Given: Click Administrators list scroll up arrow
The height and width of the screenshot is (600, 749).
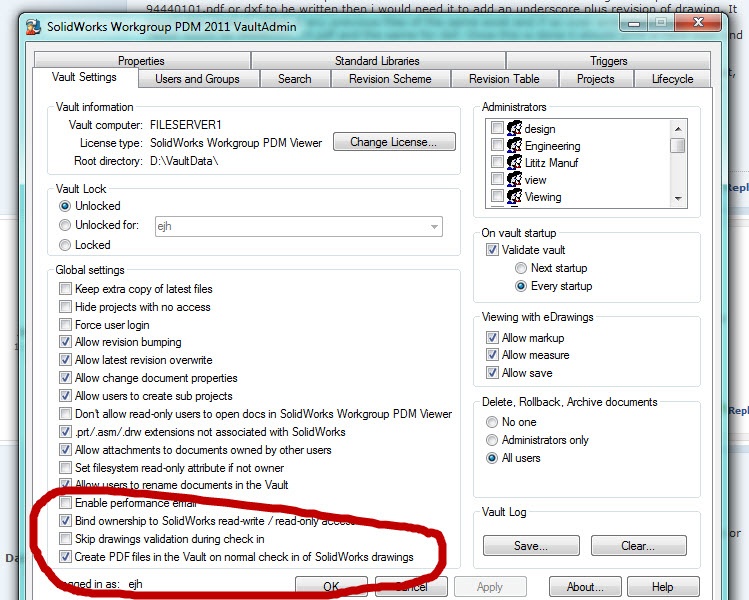Looking at the screenshot, I should pyautogui.click(x=678, y=129).
